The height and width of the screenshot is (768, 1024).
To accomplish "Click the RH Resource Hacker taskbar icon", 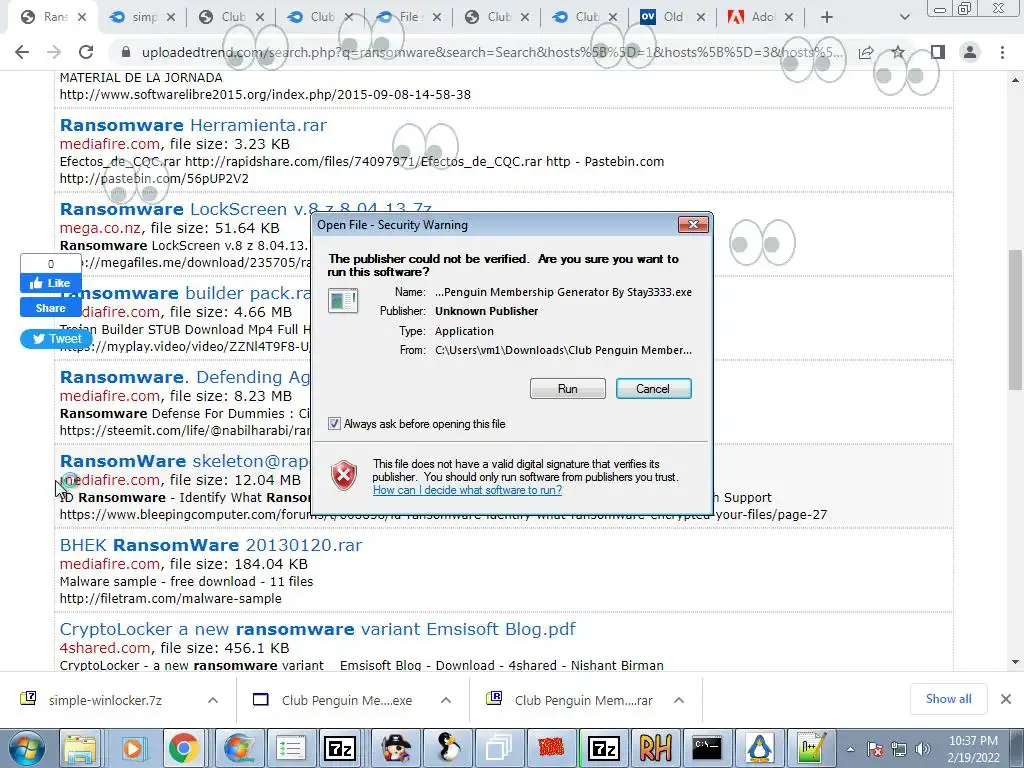I will coord(655,748).
